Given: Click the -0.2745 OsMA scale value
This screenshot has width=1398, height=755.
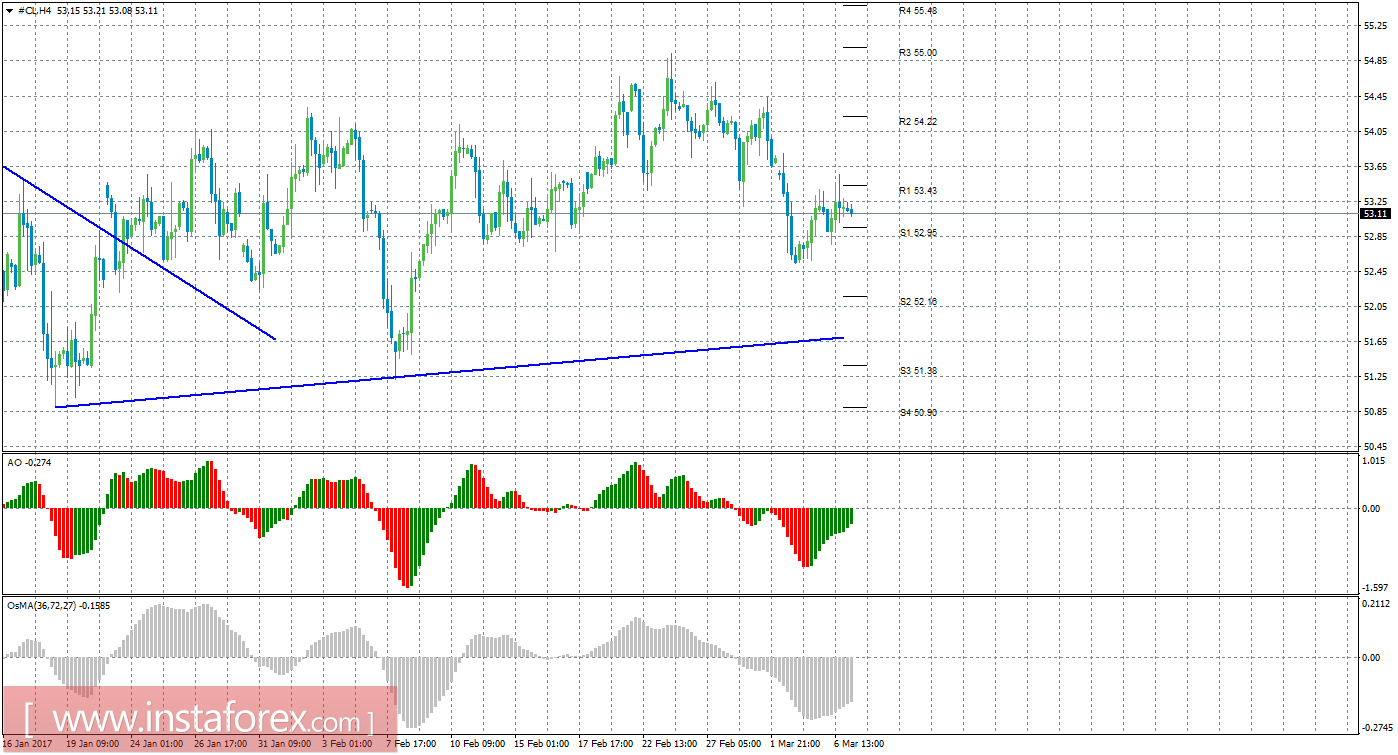Looking at the screenshot, I should 1378,728.
